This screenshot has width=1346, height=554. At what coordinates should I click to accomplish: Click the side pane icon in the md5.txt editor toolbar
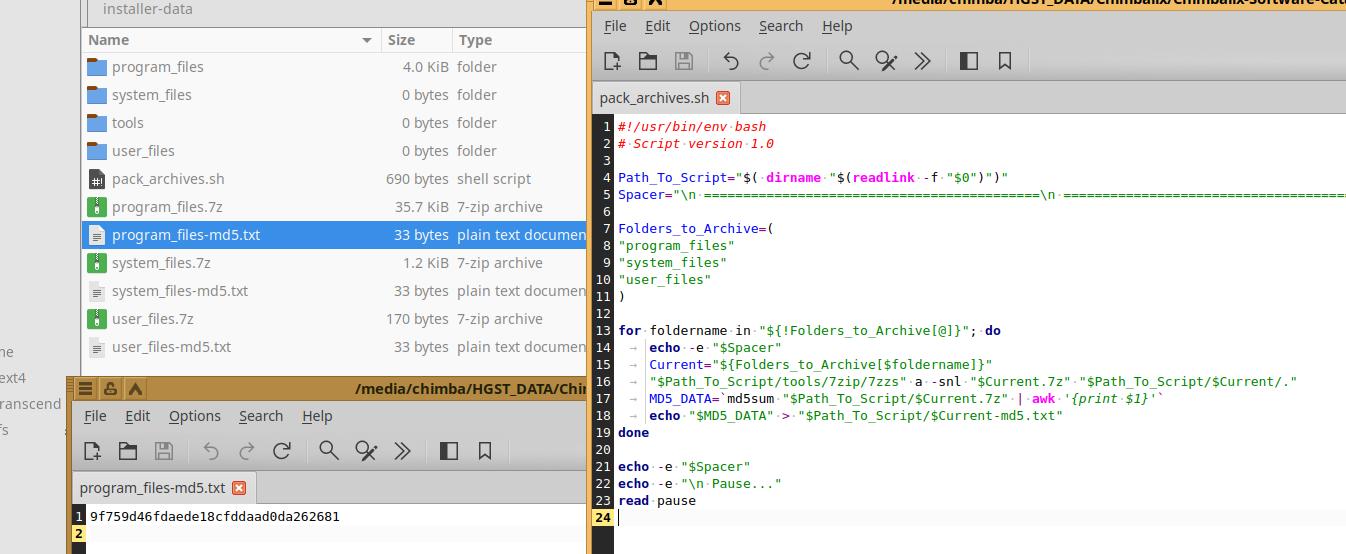449,451
